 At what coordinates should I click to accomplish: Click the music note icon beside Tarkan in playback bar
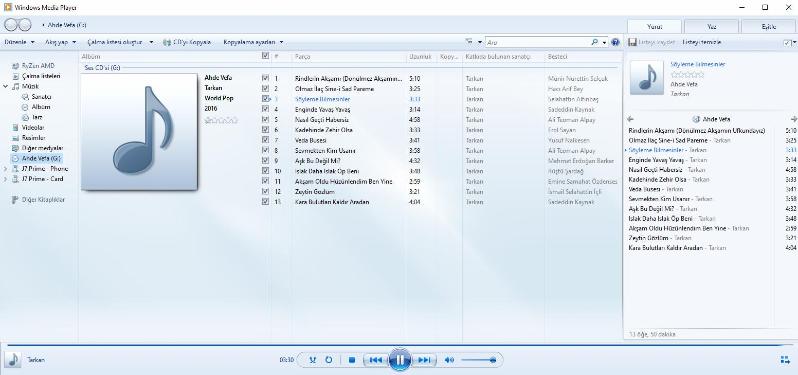(x=14, y=360)
